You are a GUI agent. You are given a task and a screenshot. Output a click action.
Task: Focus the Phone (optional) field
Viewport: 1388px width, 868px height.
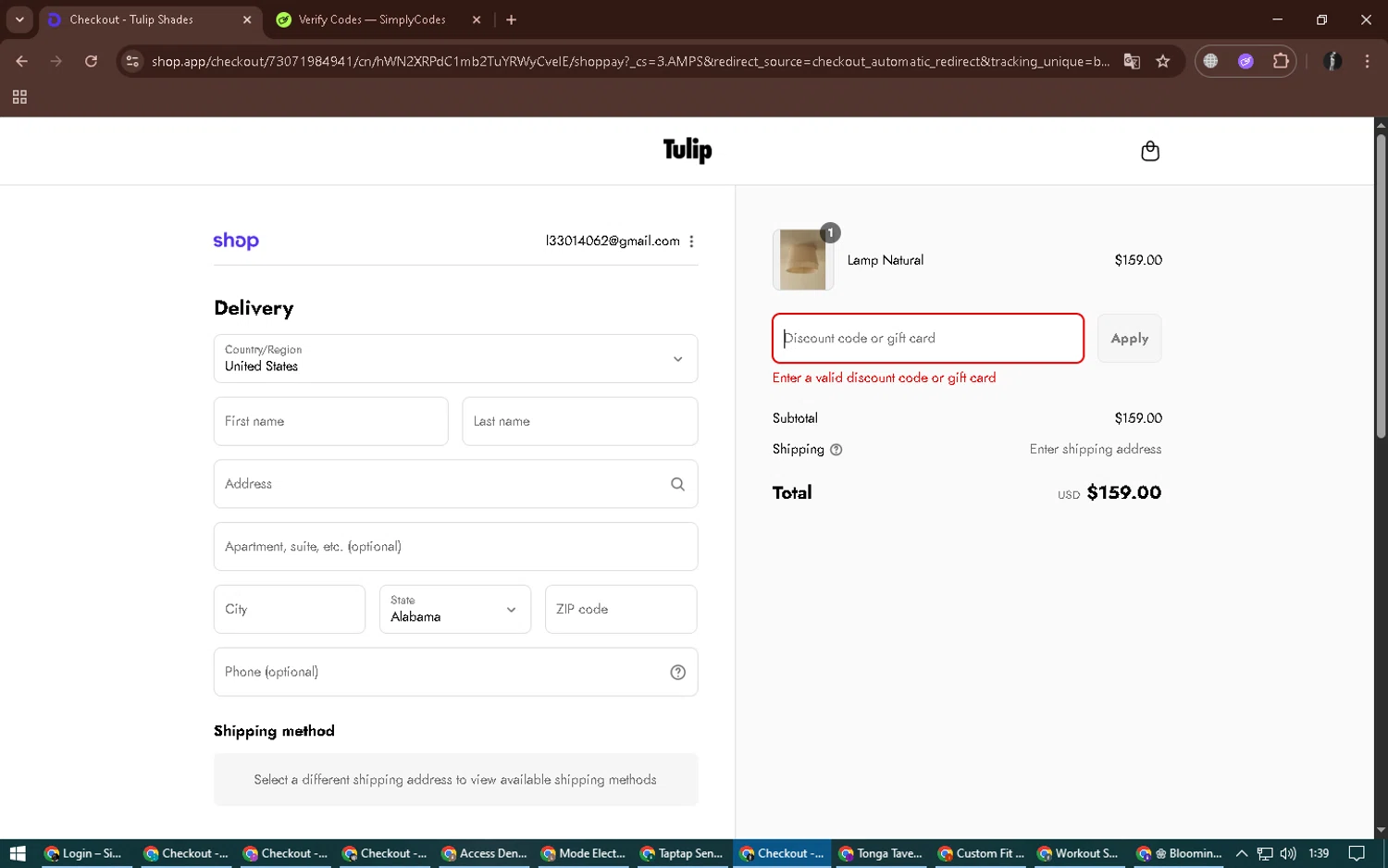pos(455,672)
